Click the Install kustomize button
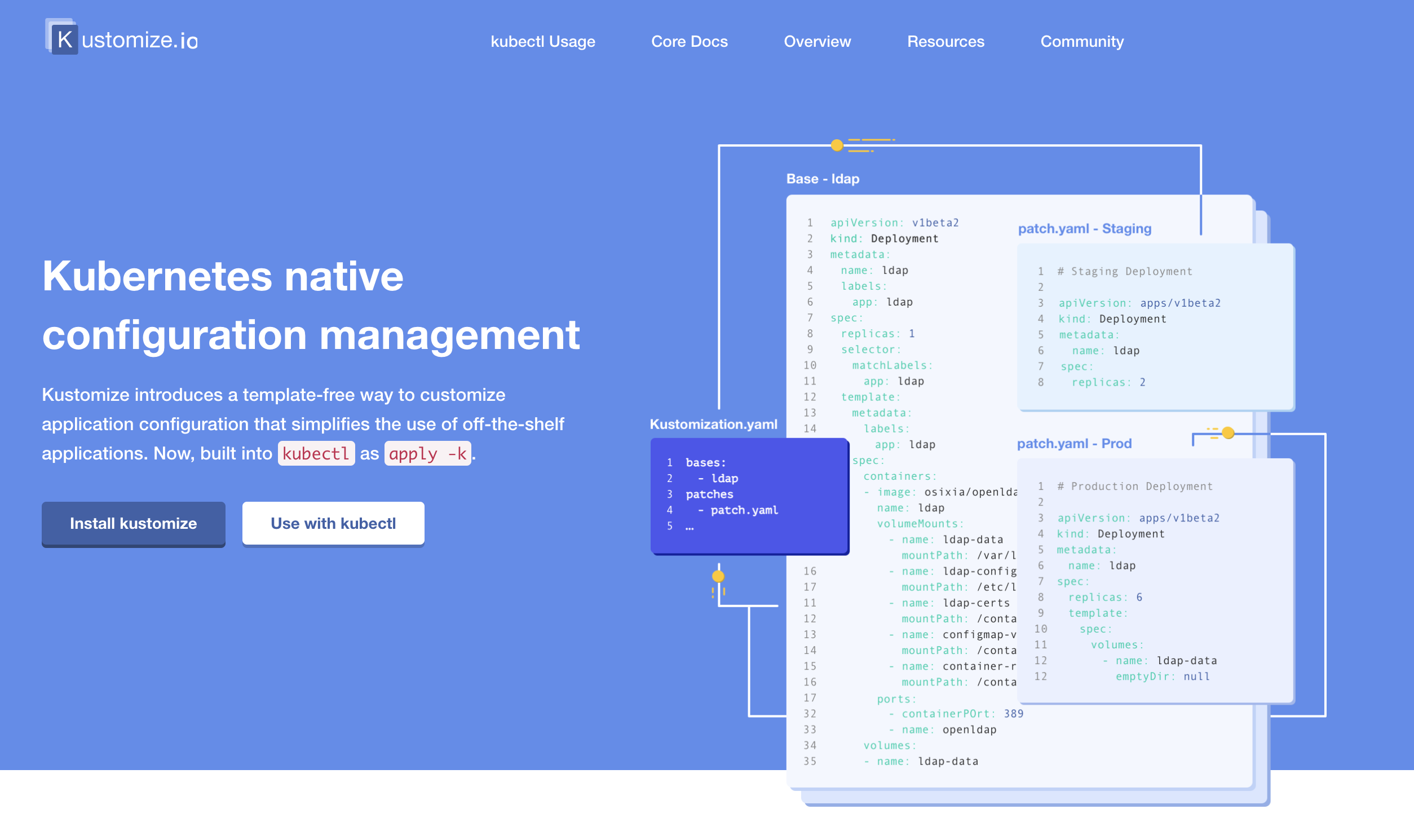Viewport: 1414px width, 840px height. coord(133,524)
